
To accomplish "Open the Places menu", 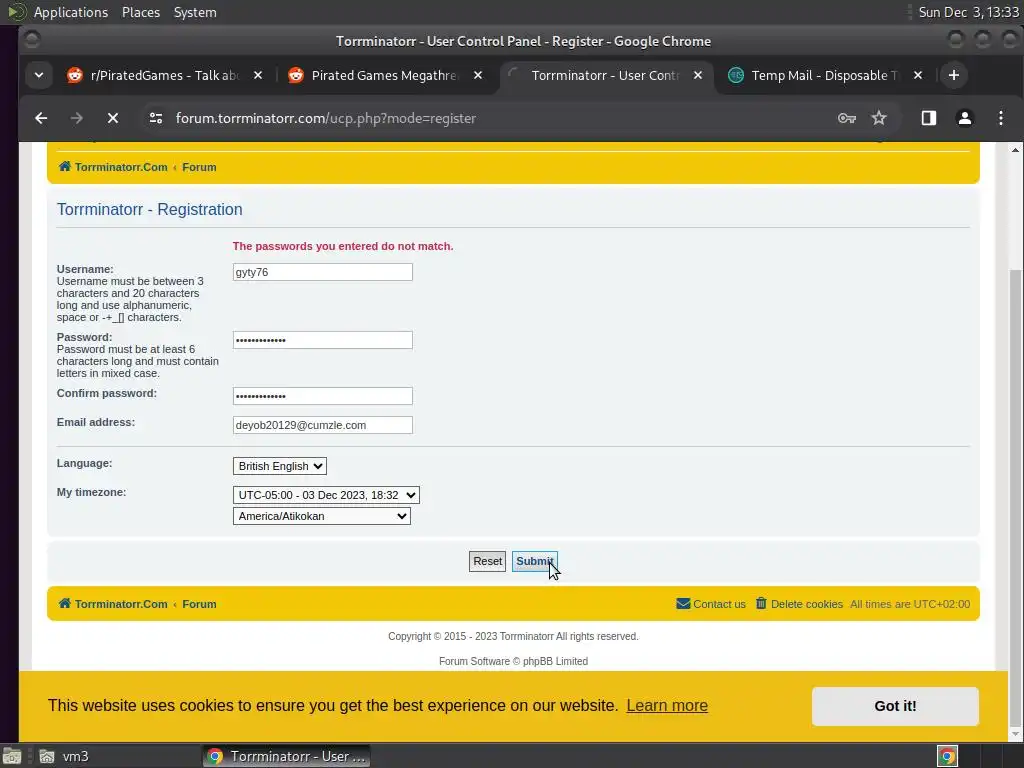I will click(x=140, y=12).
